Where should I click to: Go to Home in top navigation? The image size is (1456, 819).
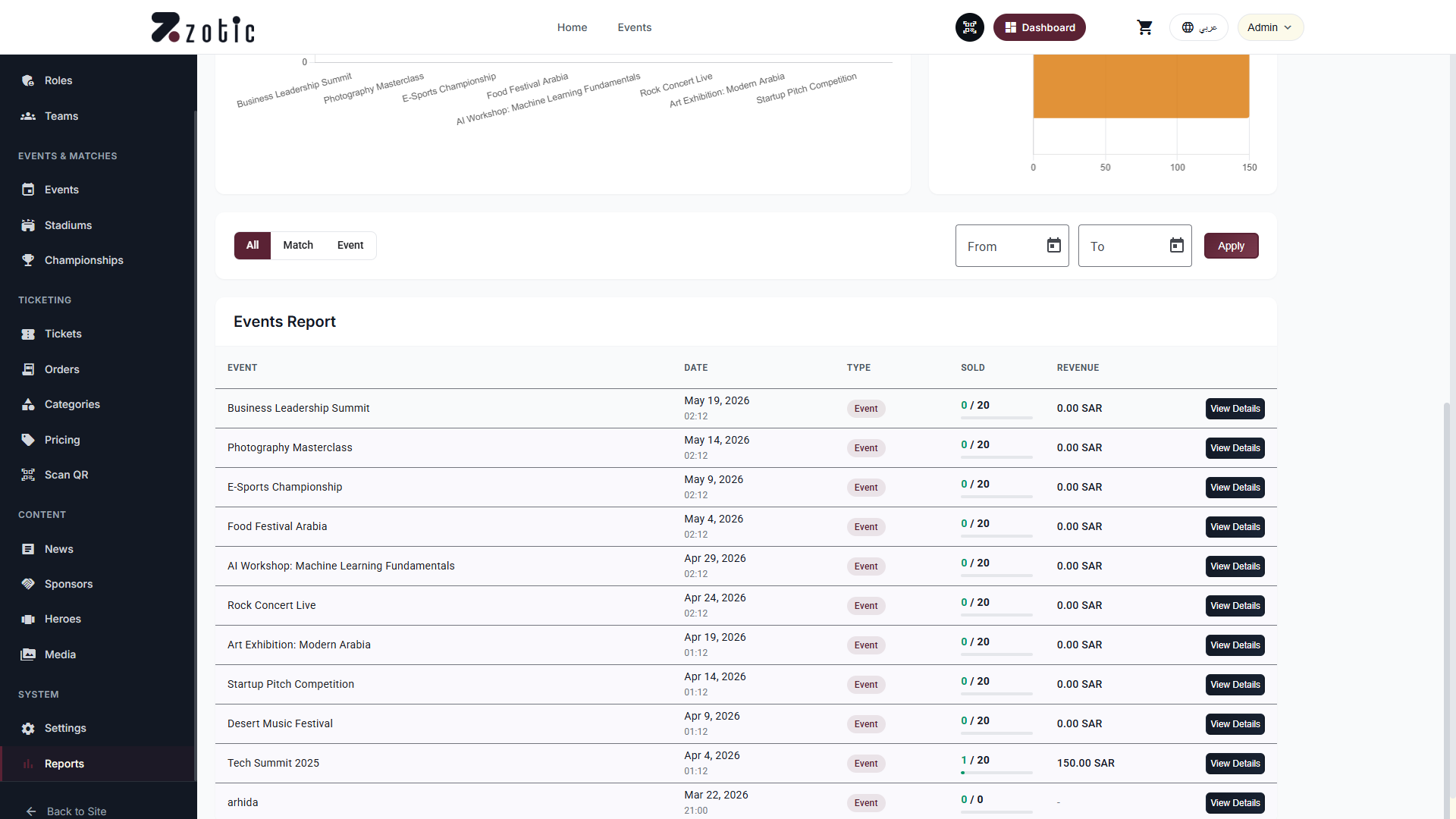tap(572, 27)
